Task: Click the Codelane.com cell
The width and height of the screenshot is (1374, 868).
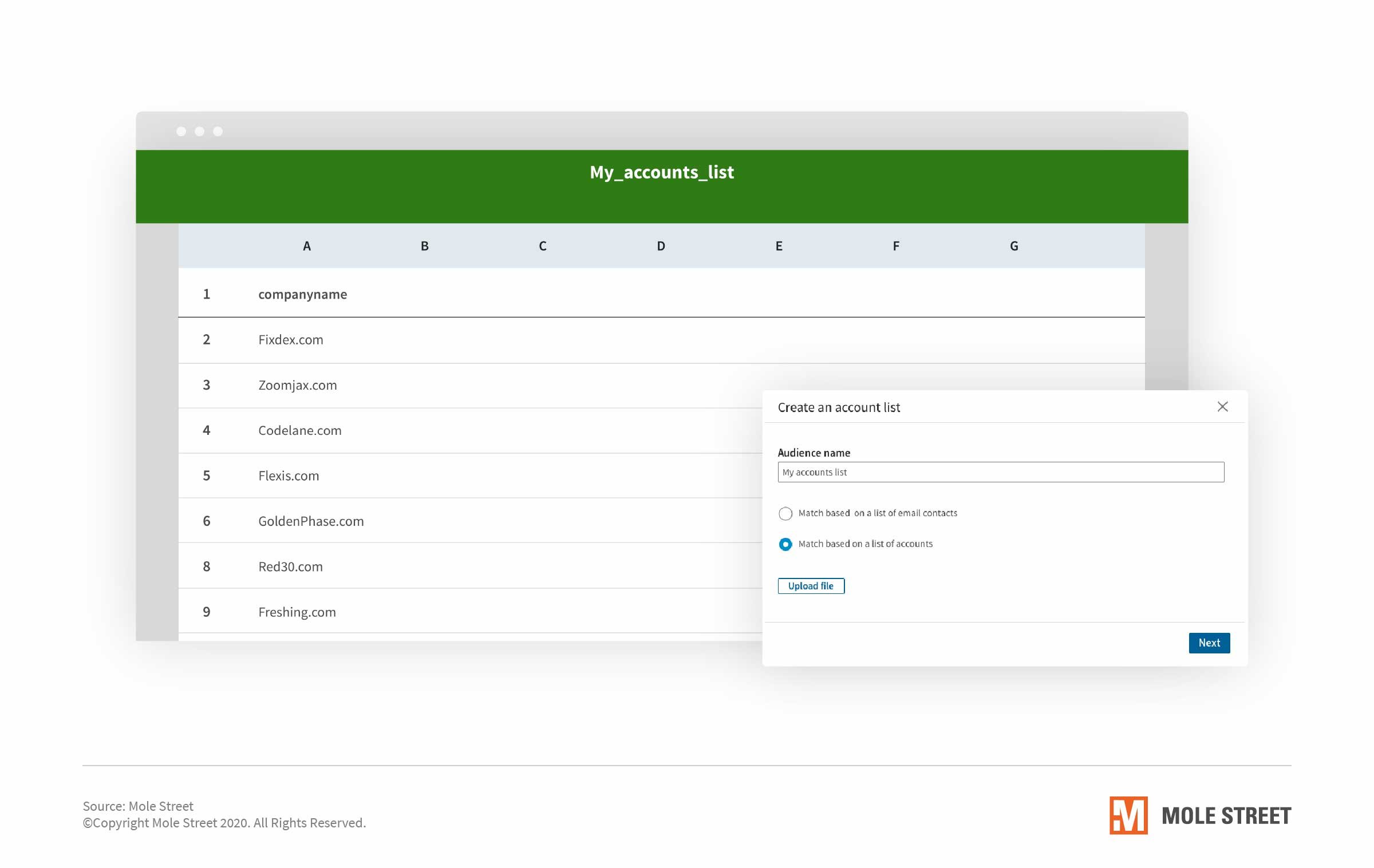Action: point(300,430)
